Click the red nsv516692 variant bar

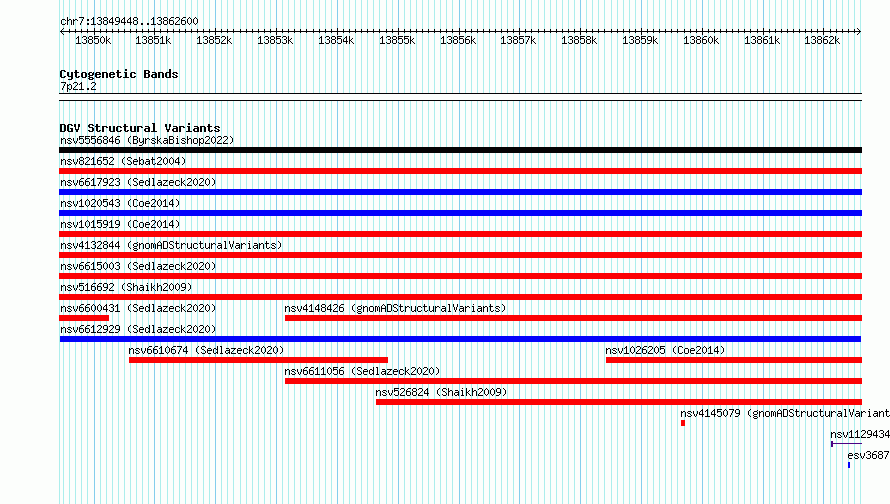tap(460, 297)
